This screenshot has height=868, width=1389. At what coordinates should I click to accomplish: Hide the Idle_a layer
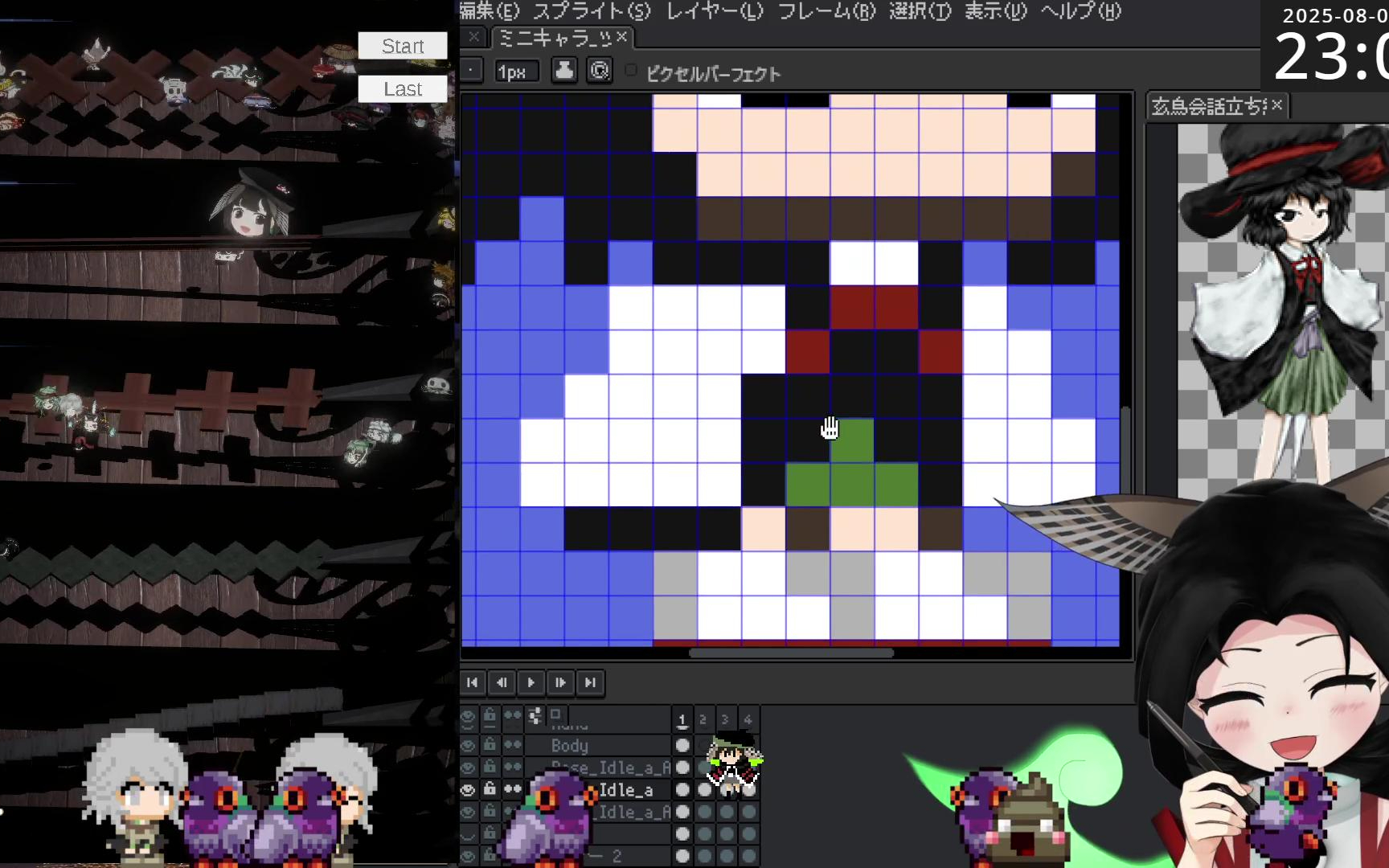coord(468,789)
